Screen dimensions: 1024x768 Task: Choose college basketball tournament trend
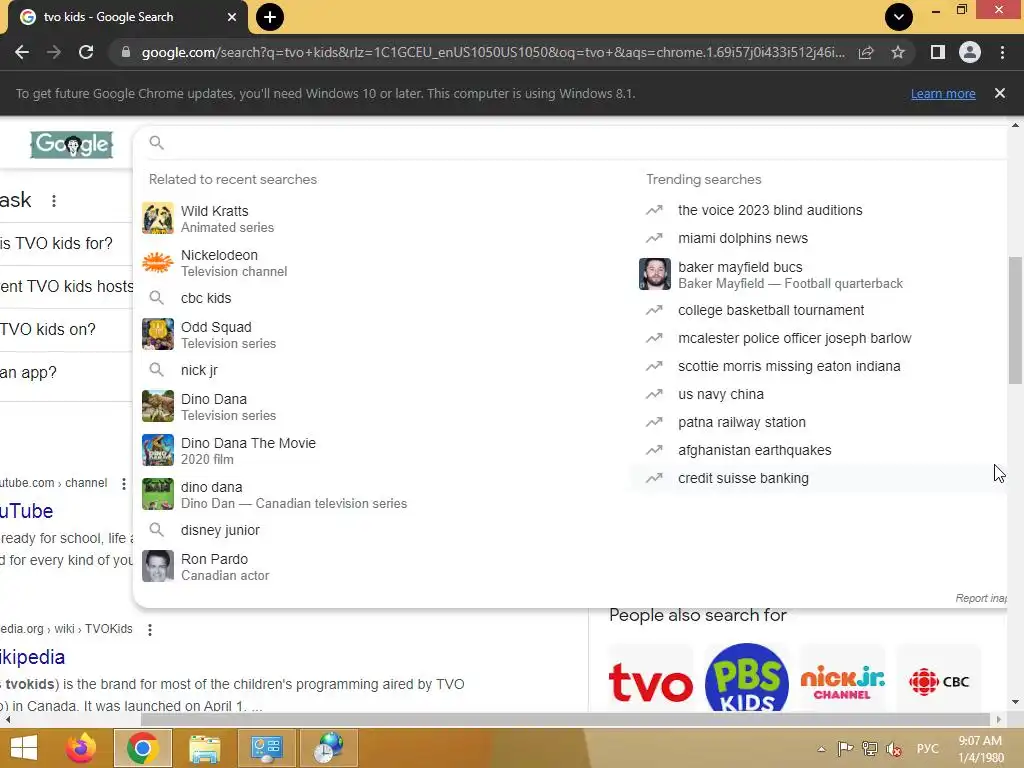(x=819, y=310)
